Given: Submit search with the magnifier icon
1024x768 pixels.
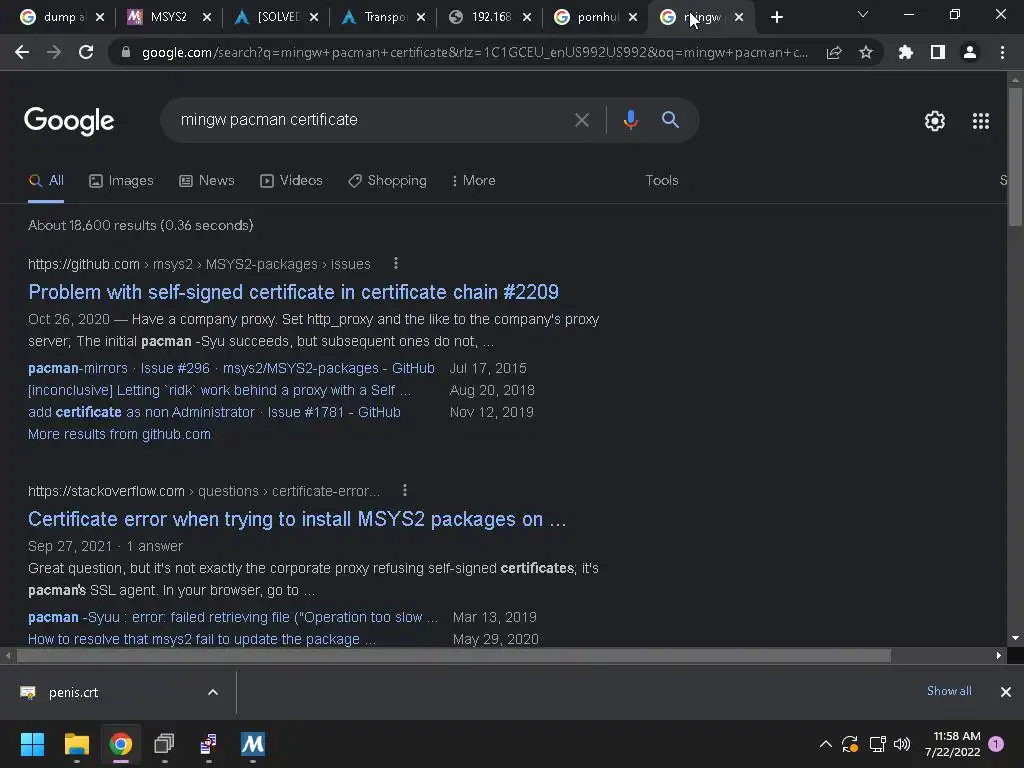Looking at the screenshot, I should [670, 120].
